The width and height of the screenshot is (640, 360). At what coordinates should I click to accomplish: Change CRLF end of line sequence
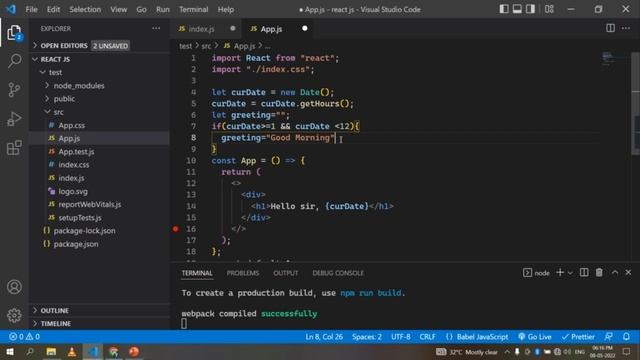427,337
